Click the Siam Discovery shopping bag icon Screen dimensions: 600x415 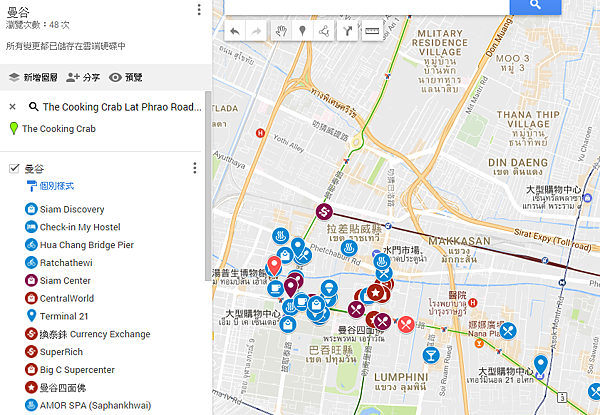(x=31, y=209)
